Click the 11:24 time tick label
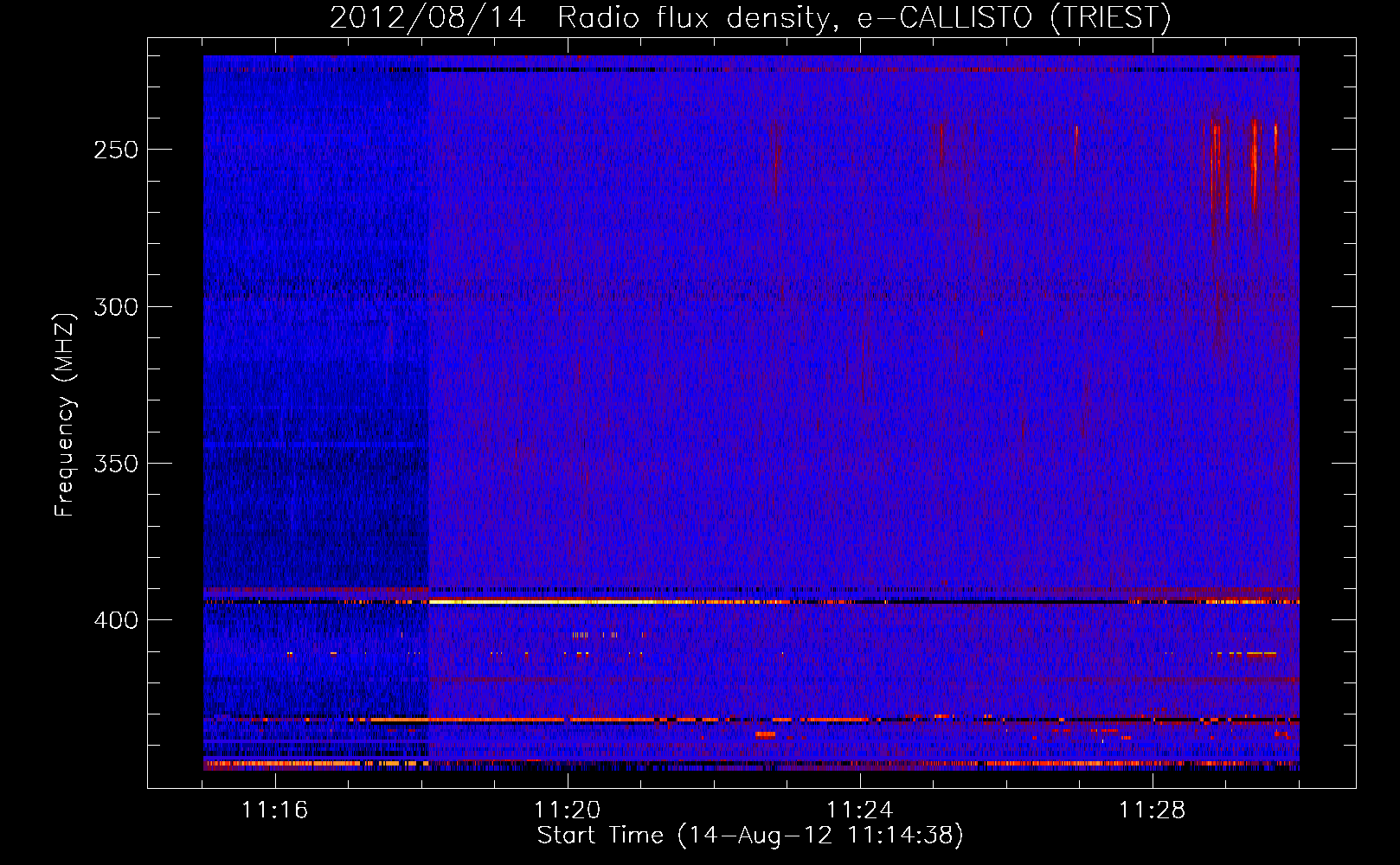1400x865 pixels. click(859, 810)
